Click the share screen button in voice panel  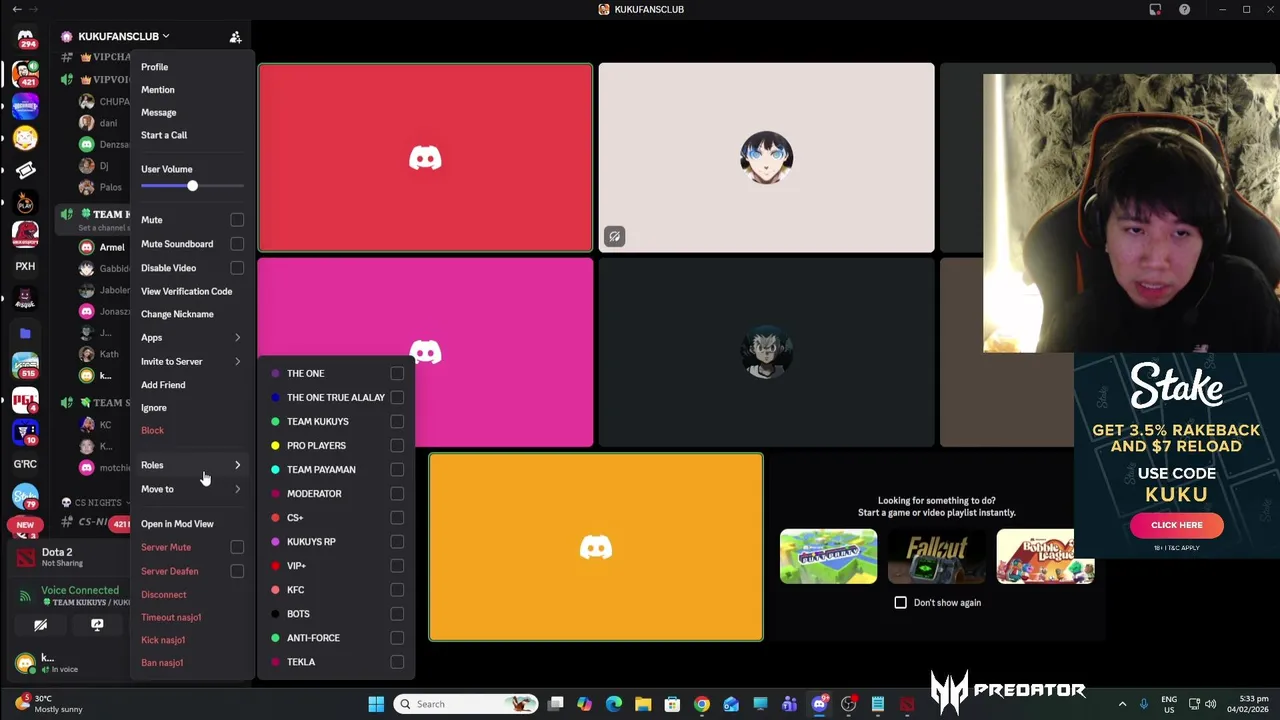tap(97, 625)
